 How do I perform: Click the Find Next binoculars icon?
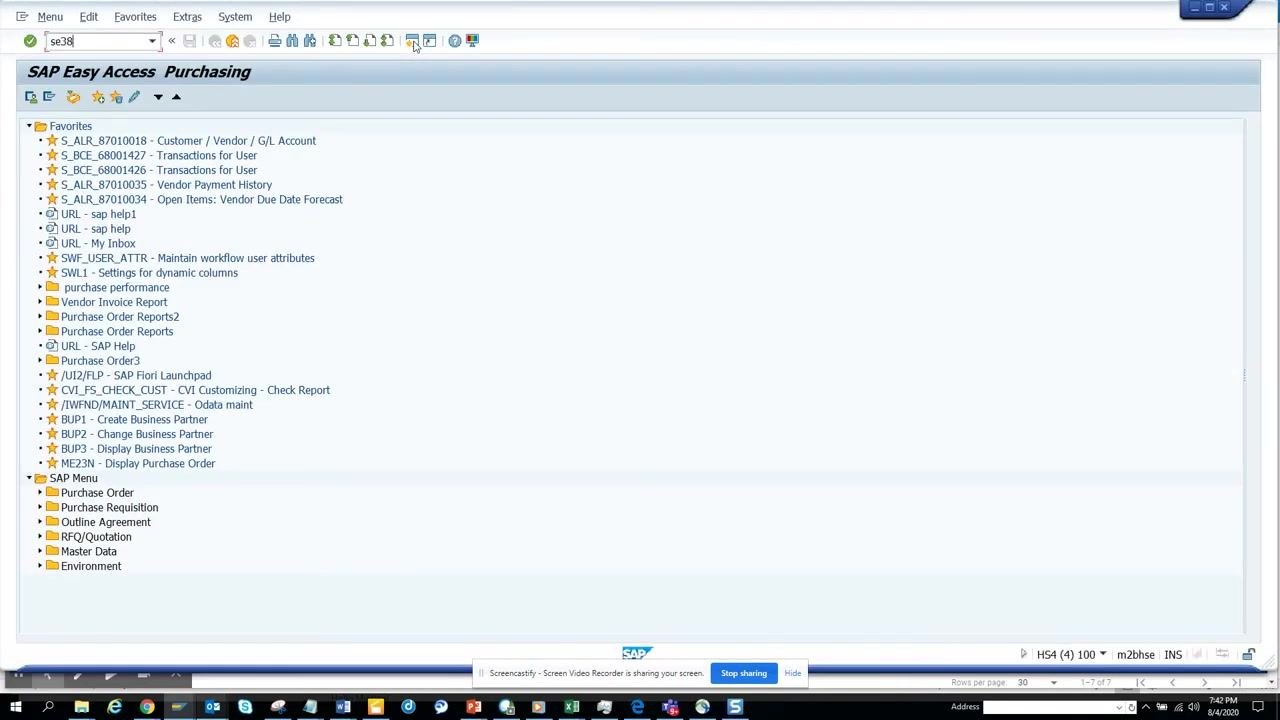[310, 41]
